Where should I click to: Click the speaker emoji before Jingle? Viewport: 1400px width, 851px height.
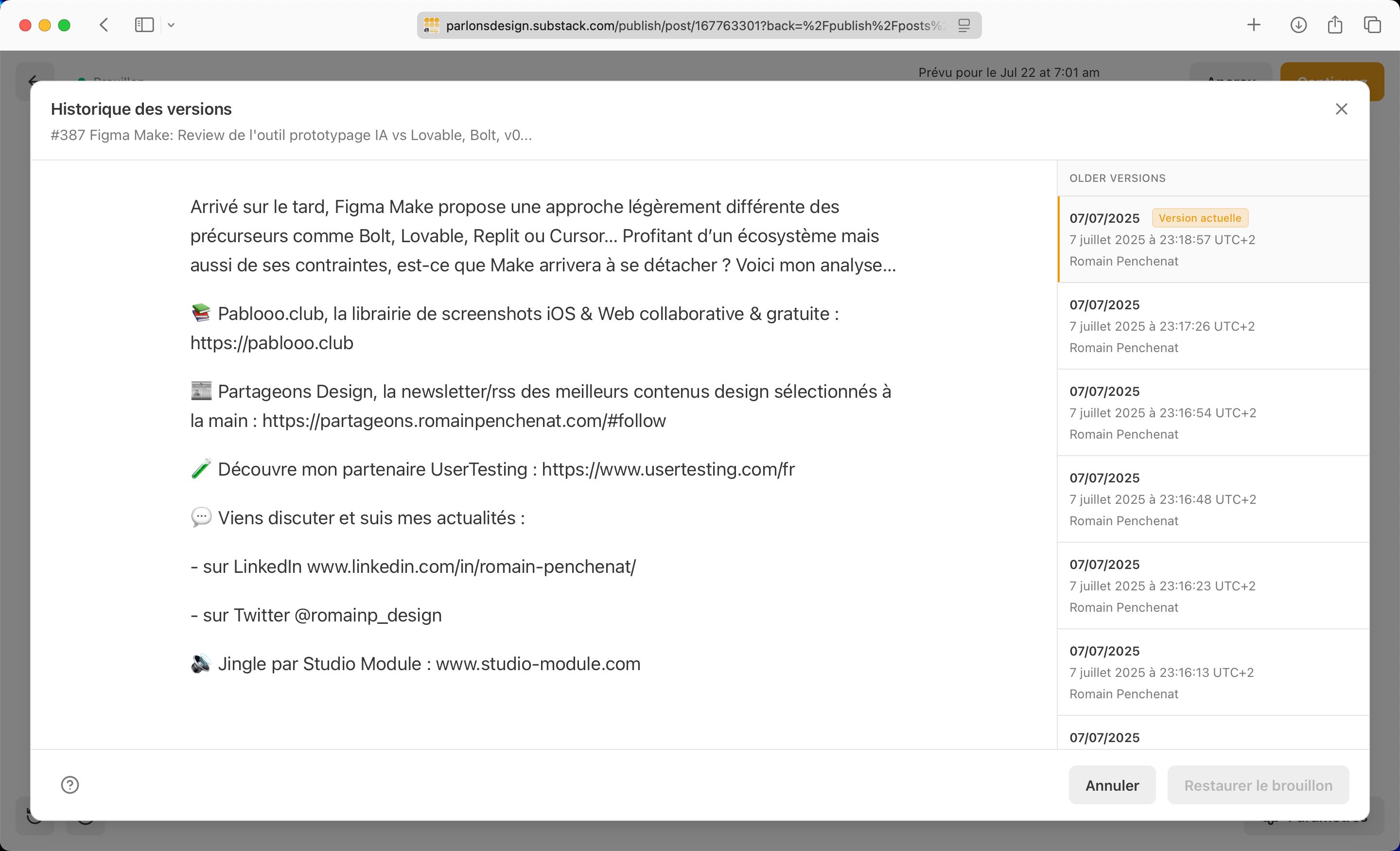coord(201,663)
